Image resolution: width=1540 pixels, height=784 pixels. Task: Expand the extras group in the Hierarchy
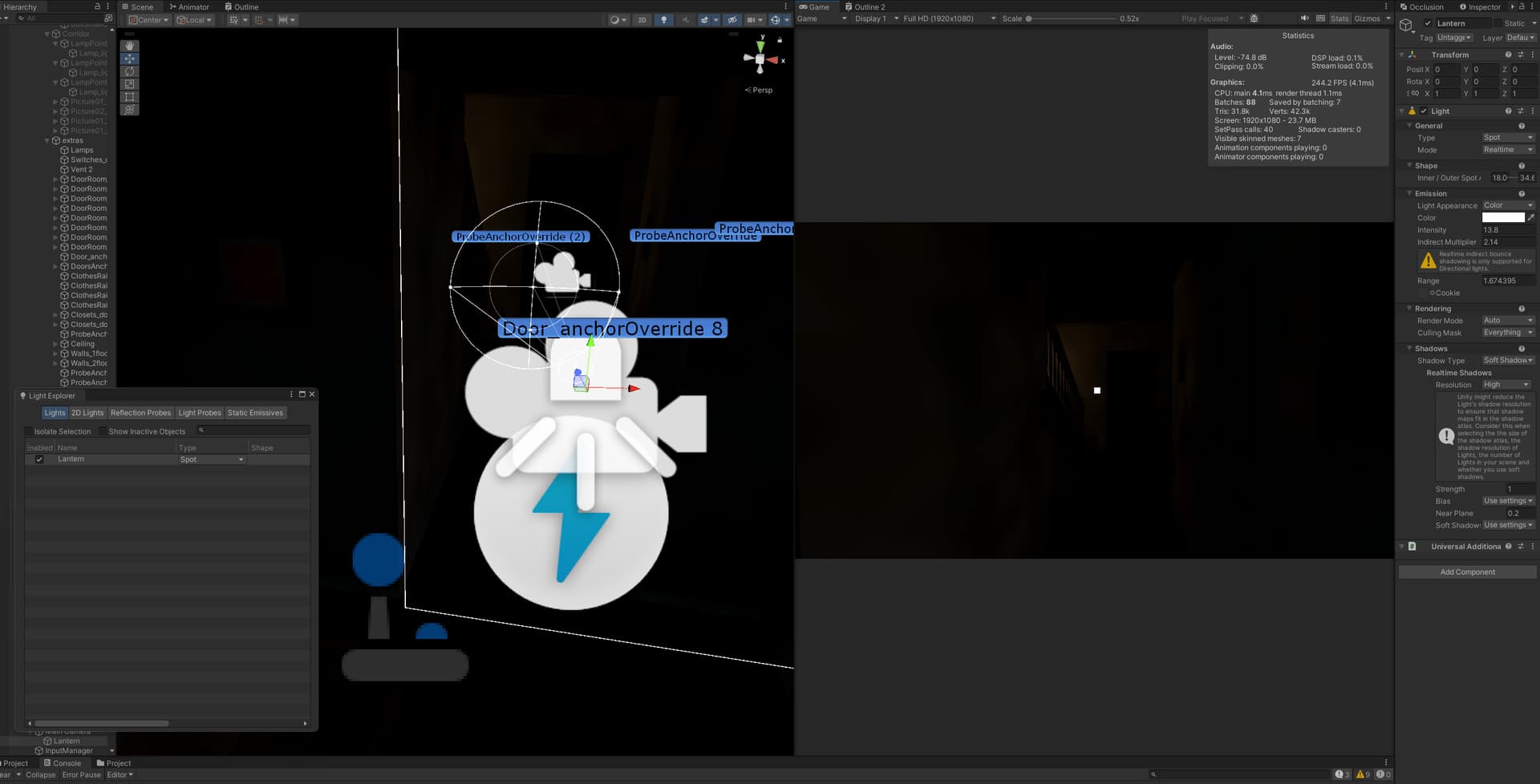47,139
